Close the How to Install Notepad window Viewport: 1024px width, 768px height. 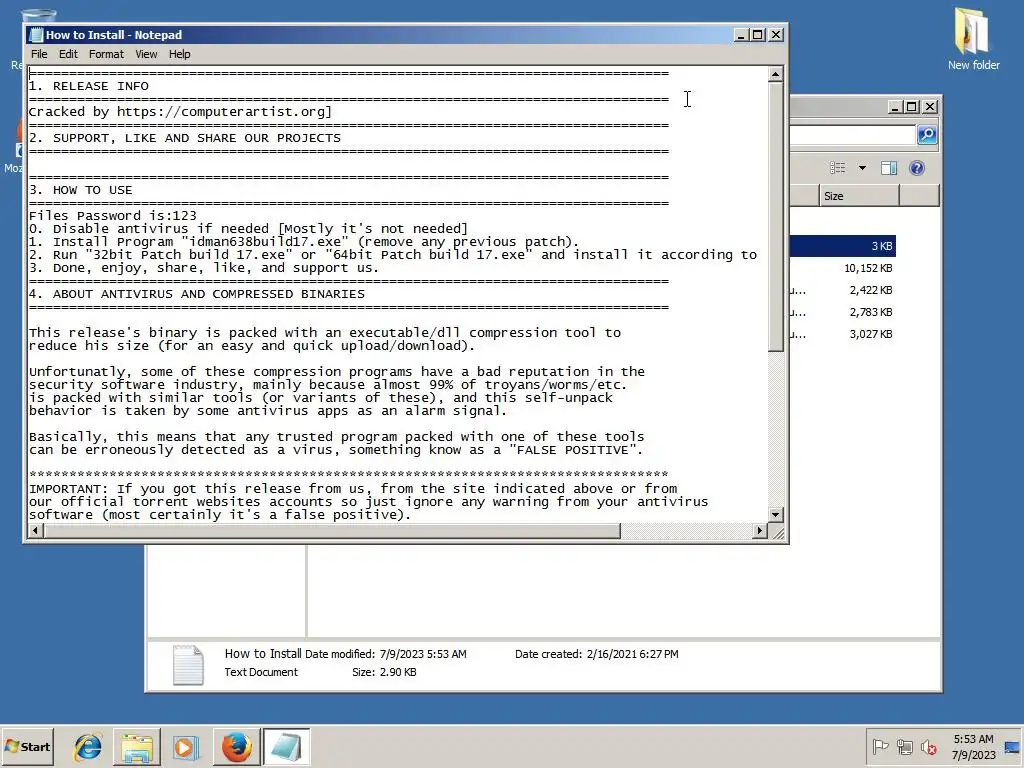pos(776,35)
